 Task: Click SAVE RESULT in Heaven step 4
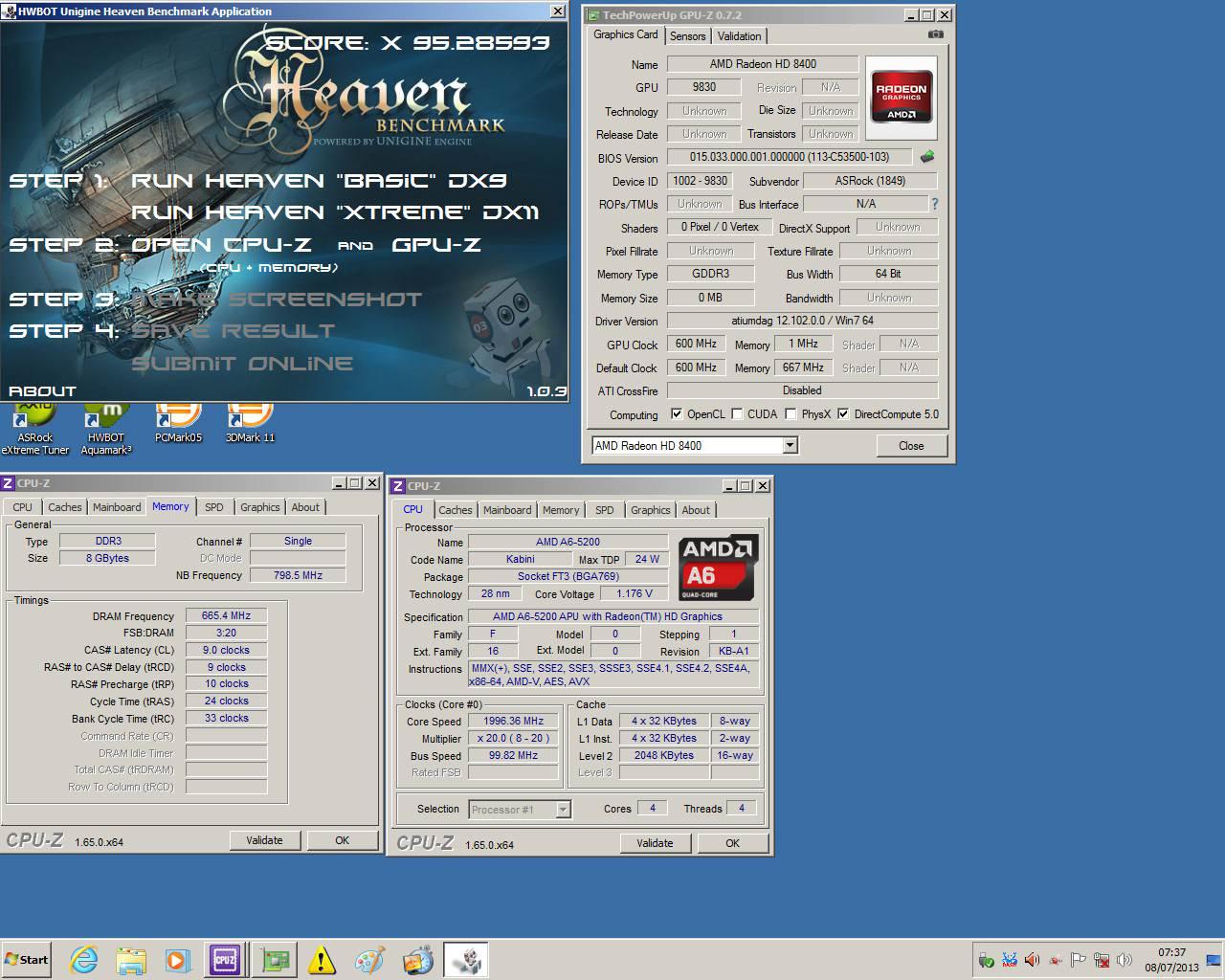234,331
